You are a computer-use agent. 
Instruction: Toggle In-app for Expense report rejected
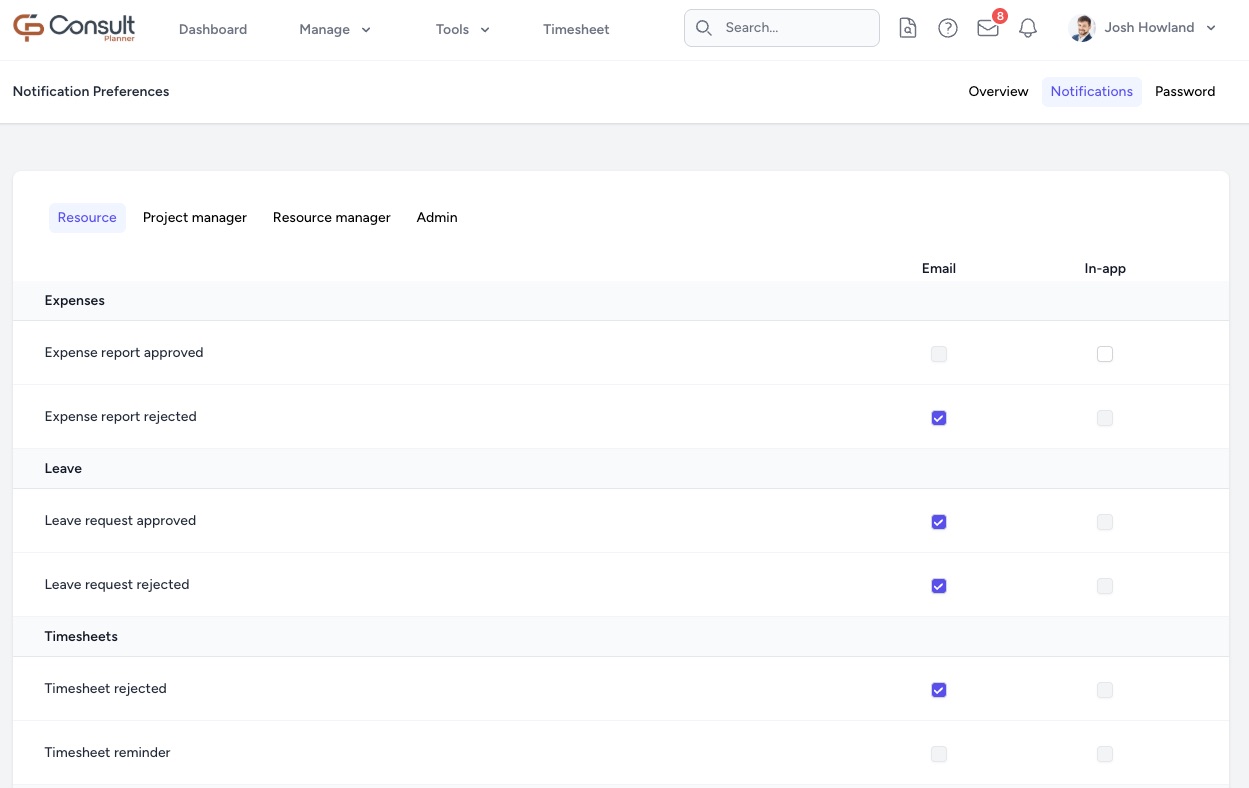[1104, 418]
